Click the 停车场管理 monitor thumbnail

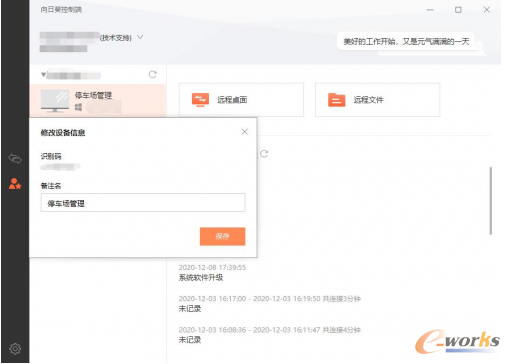coord(55,101)
